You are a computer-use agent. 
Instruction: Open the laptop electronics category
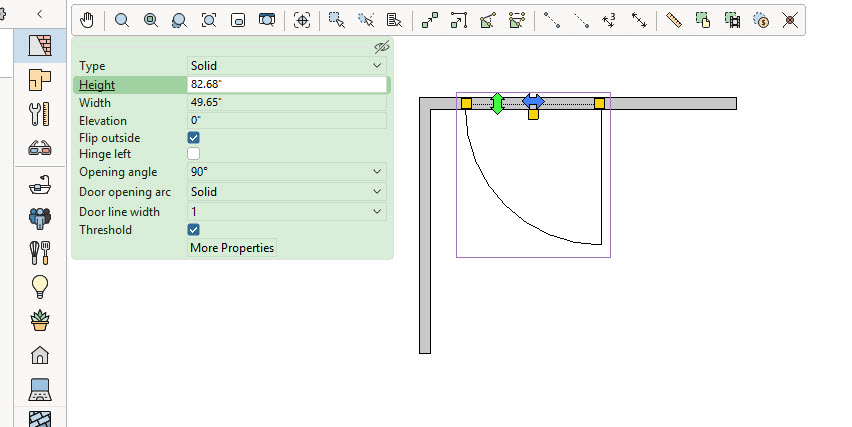point(40,389)
